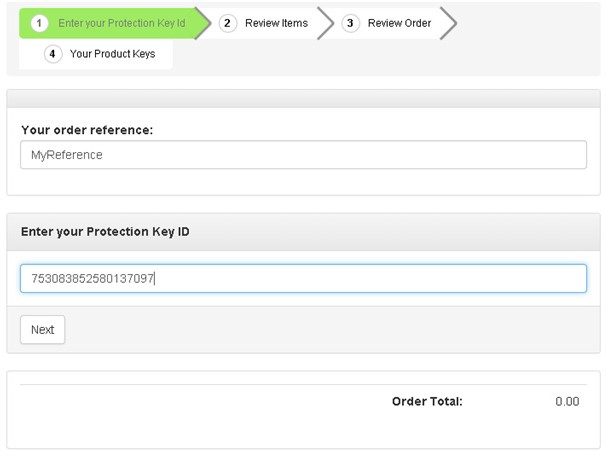Click the chevron arrow after Review Items
The width and height of the screenshot is (606, 456).
325,23
